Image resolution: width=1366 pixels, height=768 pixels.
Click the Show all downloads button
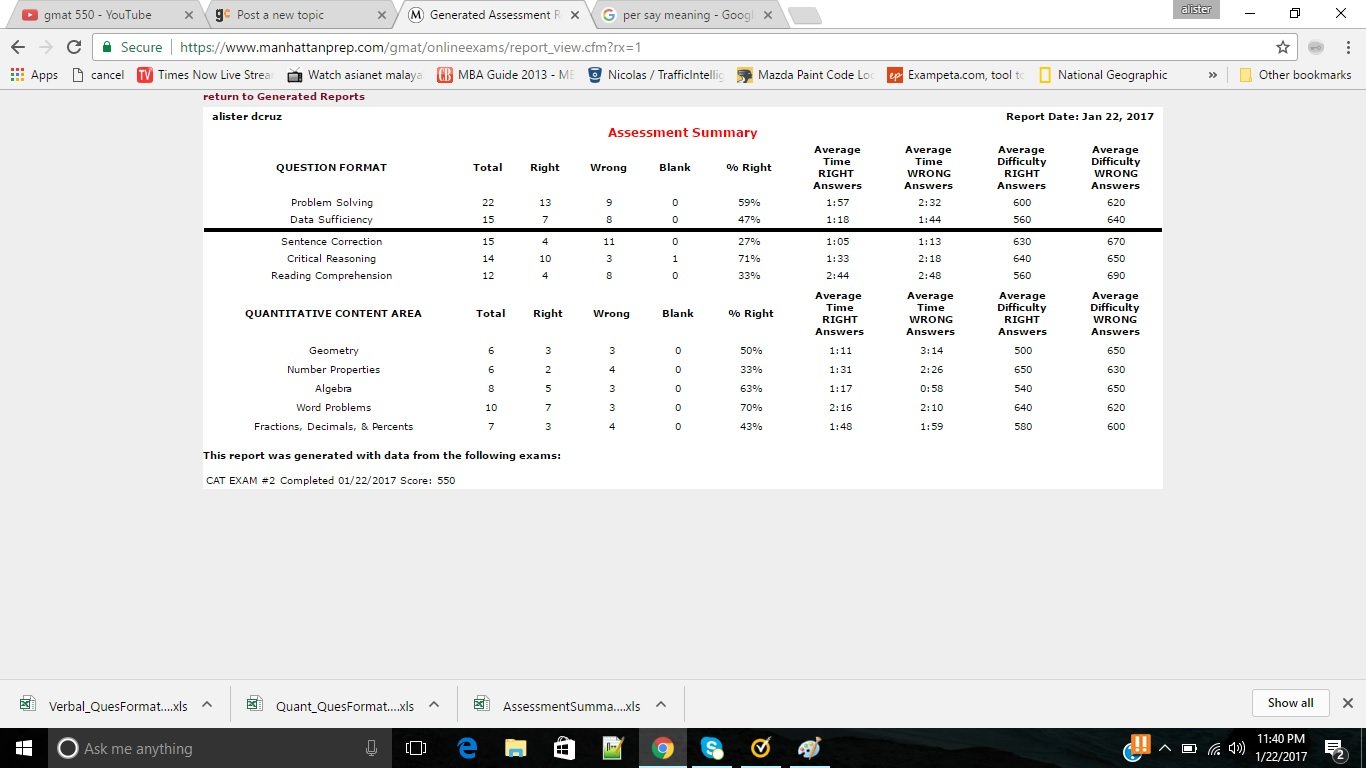pos(1290,703)
